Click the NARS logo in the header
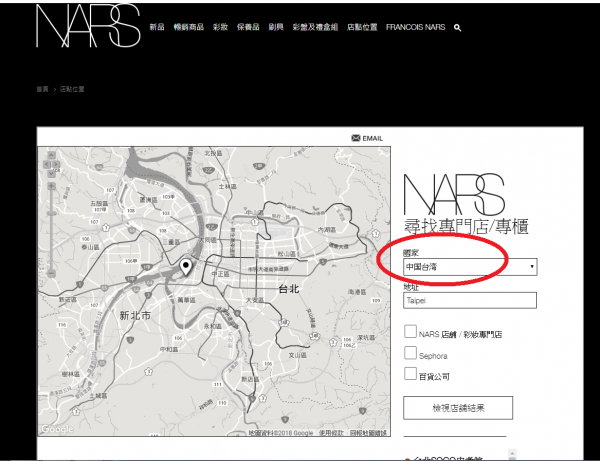The height and width of the screenshot is (461, 600). coord(86,27)
